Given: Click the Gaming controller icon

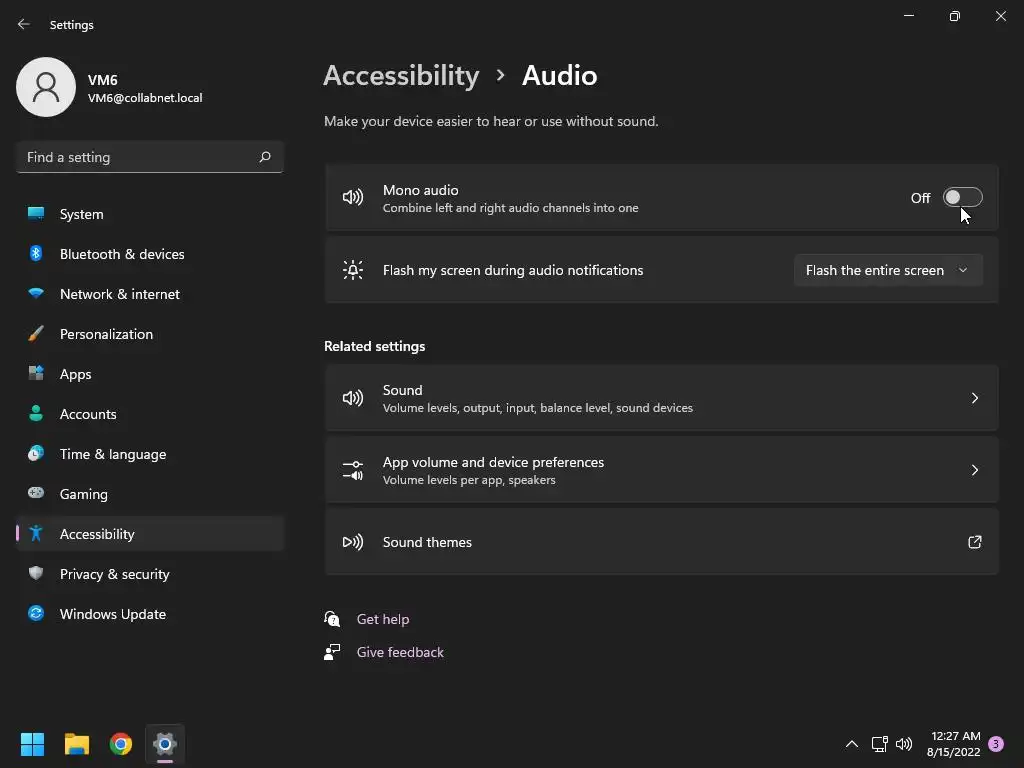Looking at the screenshot, I should (36, 494).
